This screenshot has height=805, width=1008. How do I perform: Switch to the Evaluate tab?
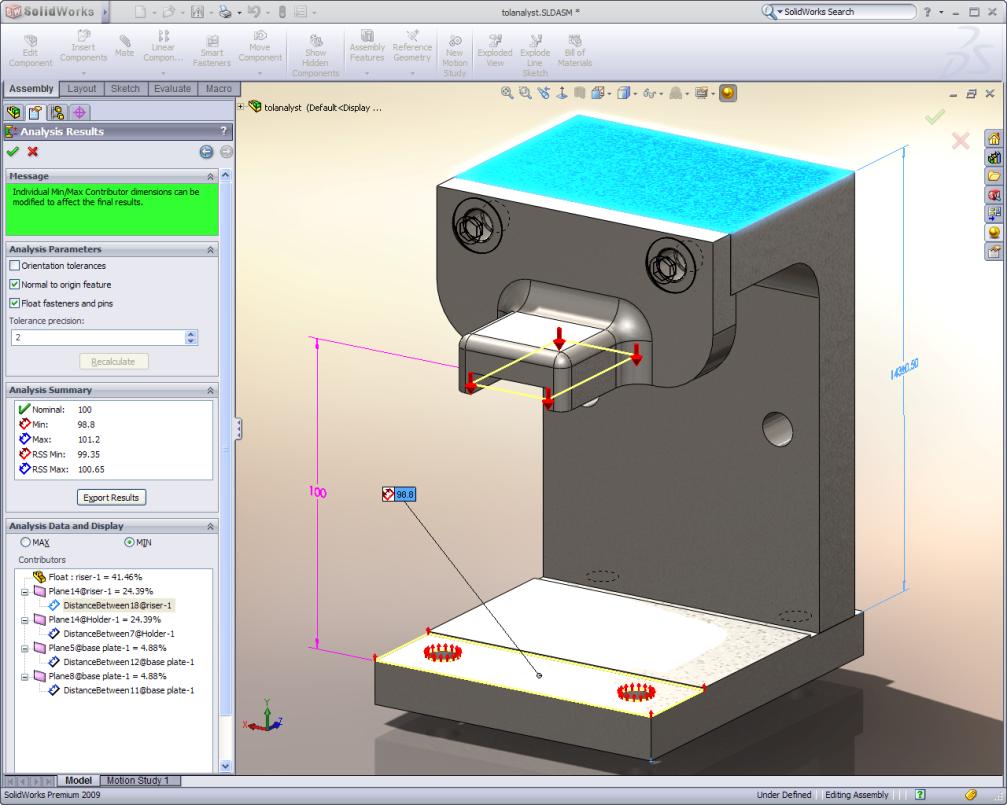click(172, 89)
